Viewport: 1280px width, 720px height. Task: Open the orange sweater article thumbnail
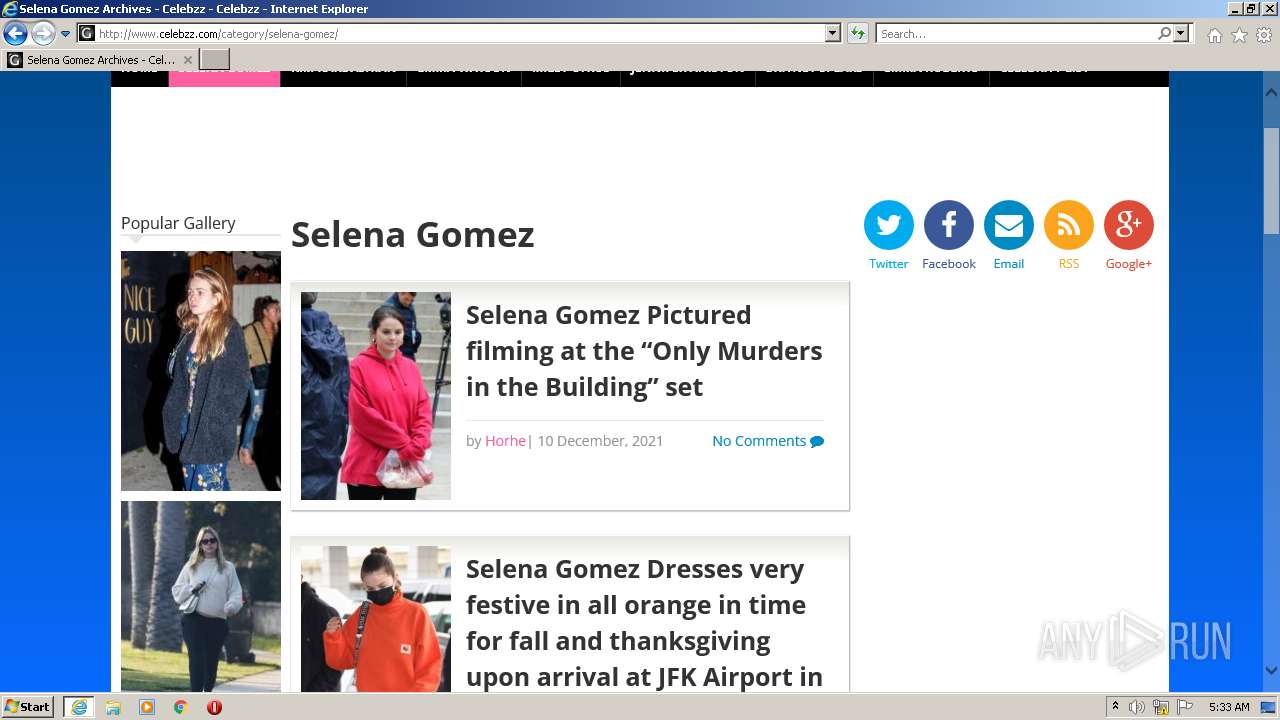pos(376,619)
